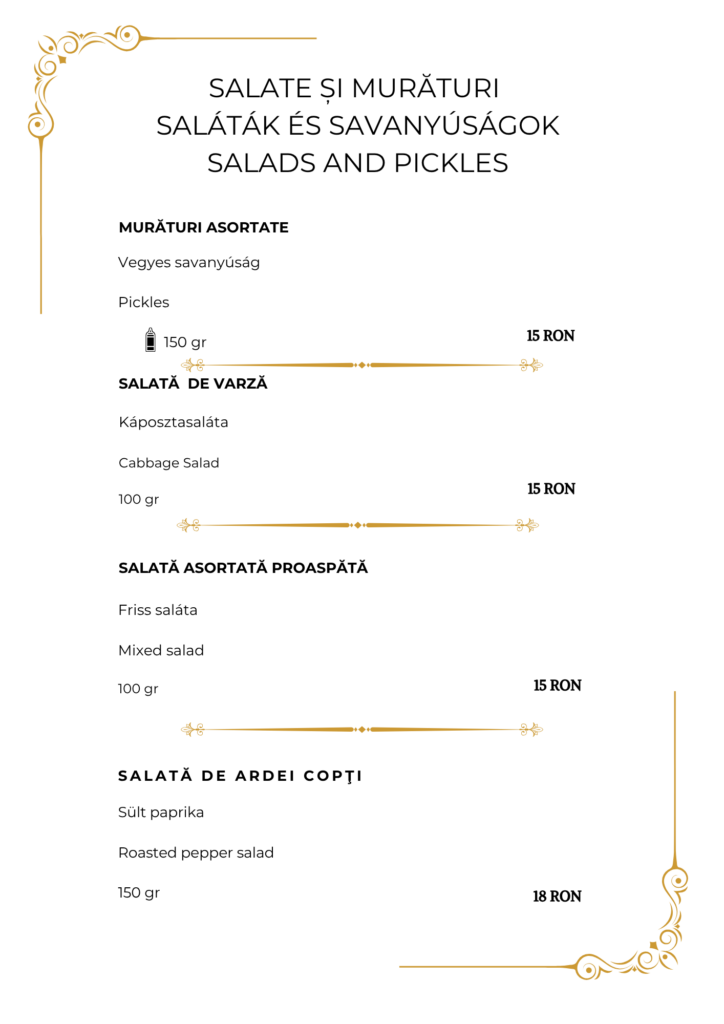Viewport: 724px width, 1024px height.
Task: Click the gold divider above Salată de Ardei Copți
Action: click(362, 729)
